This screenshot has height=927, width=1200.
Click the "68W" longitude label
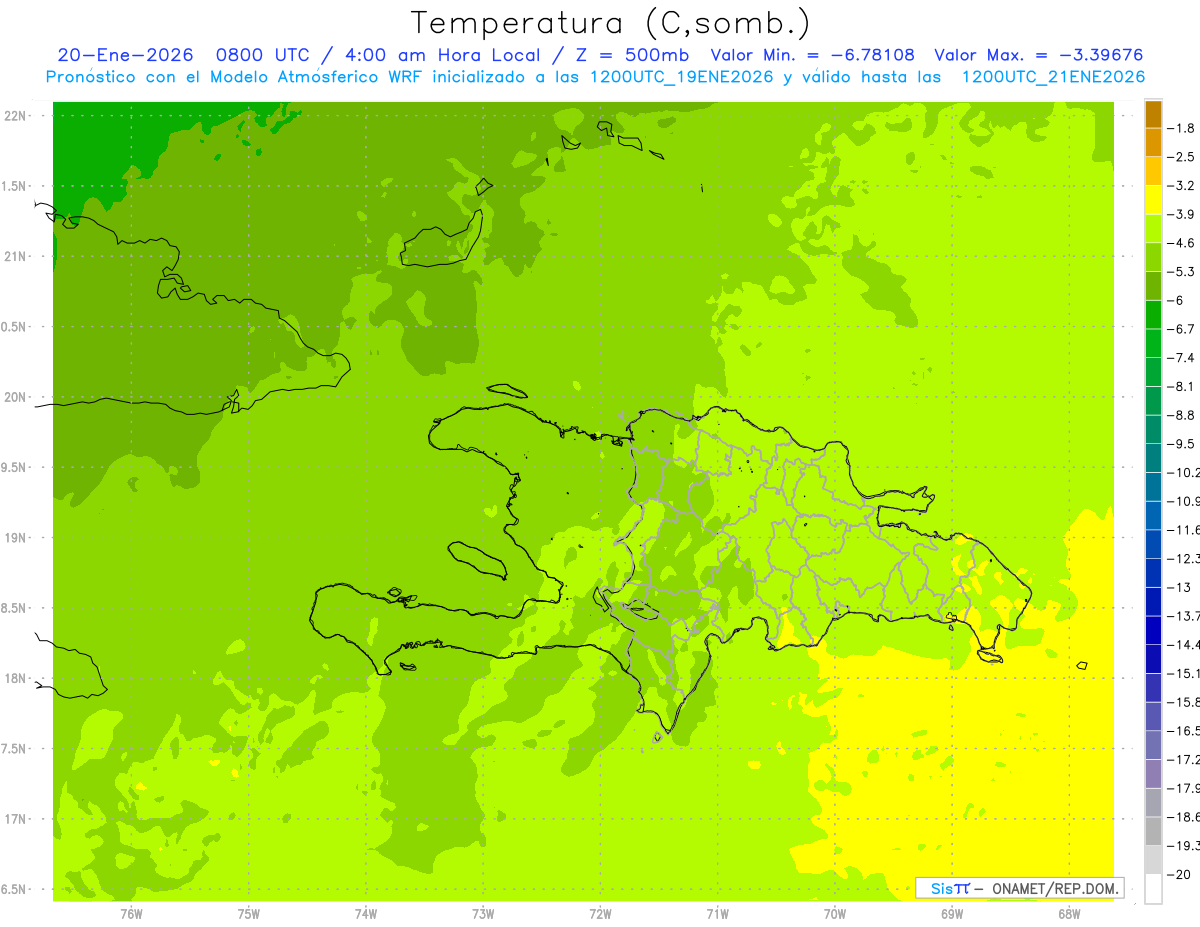click(x=1068, y=913)
